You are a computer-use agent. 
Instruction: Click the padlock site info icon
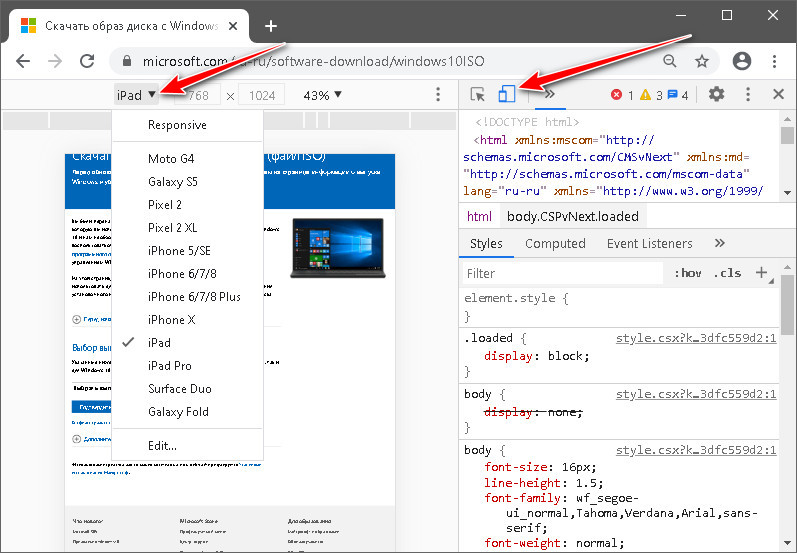click(x=127, y=61)
